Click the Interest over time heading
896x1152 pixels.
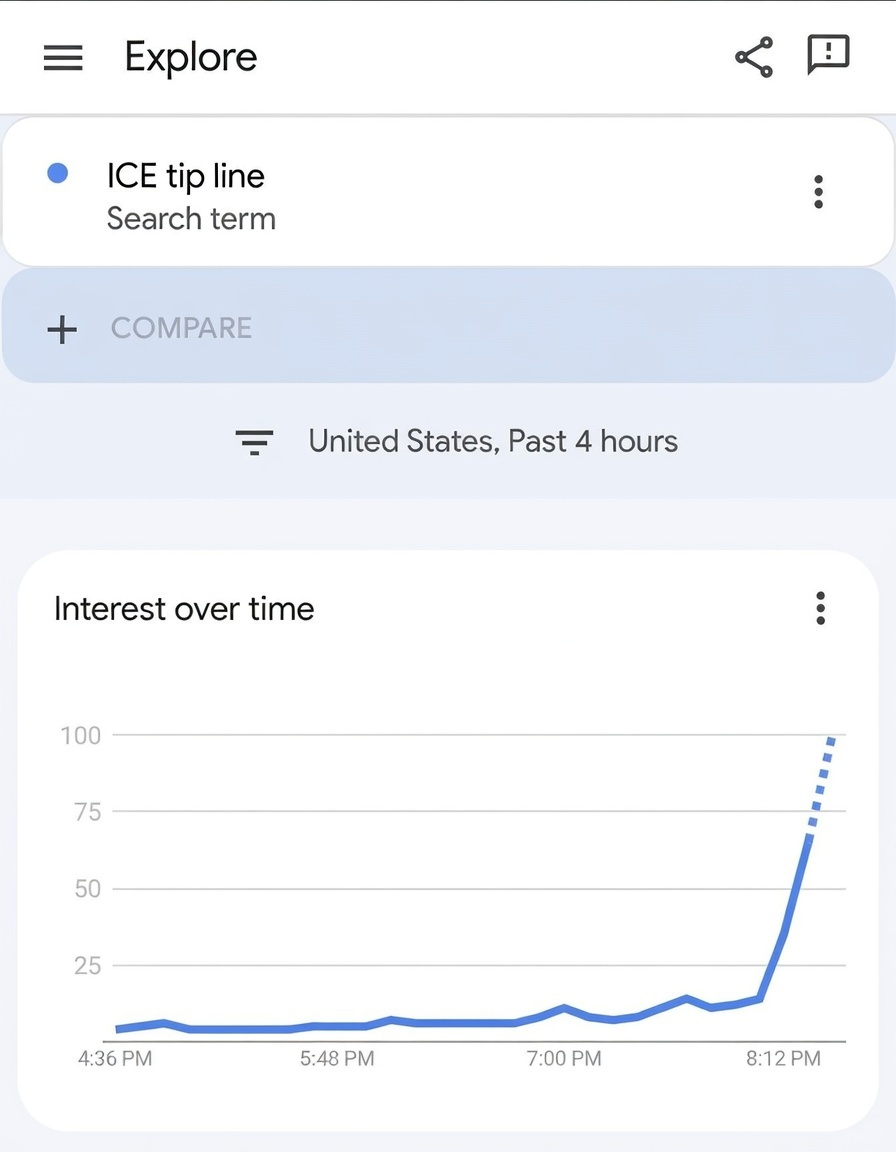click(184, 609)
